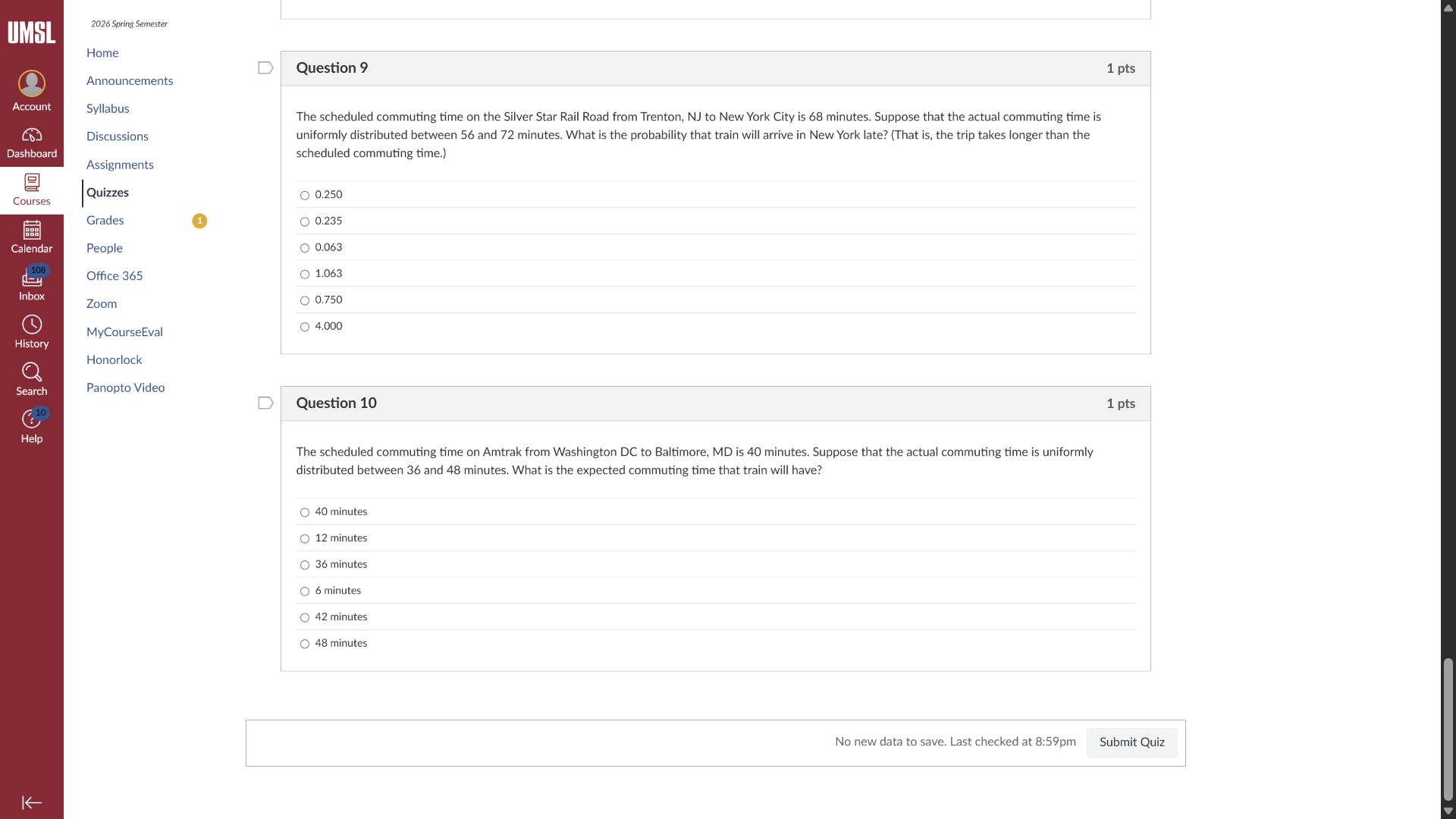Select 42 minutes for Question 10
The height and width of the screenshot is (819, 1456).
coord(305,618)
